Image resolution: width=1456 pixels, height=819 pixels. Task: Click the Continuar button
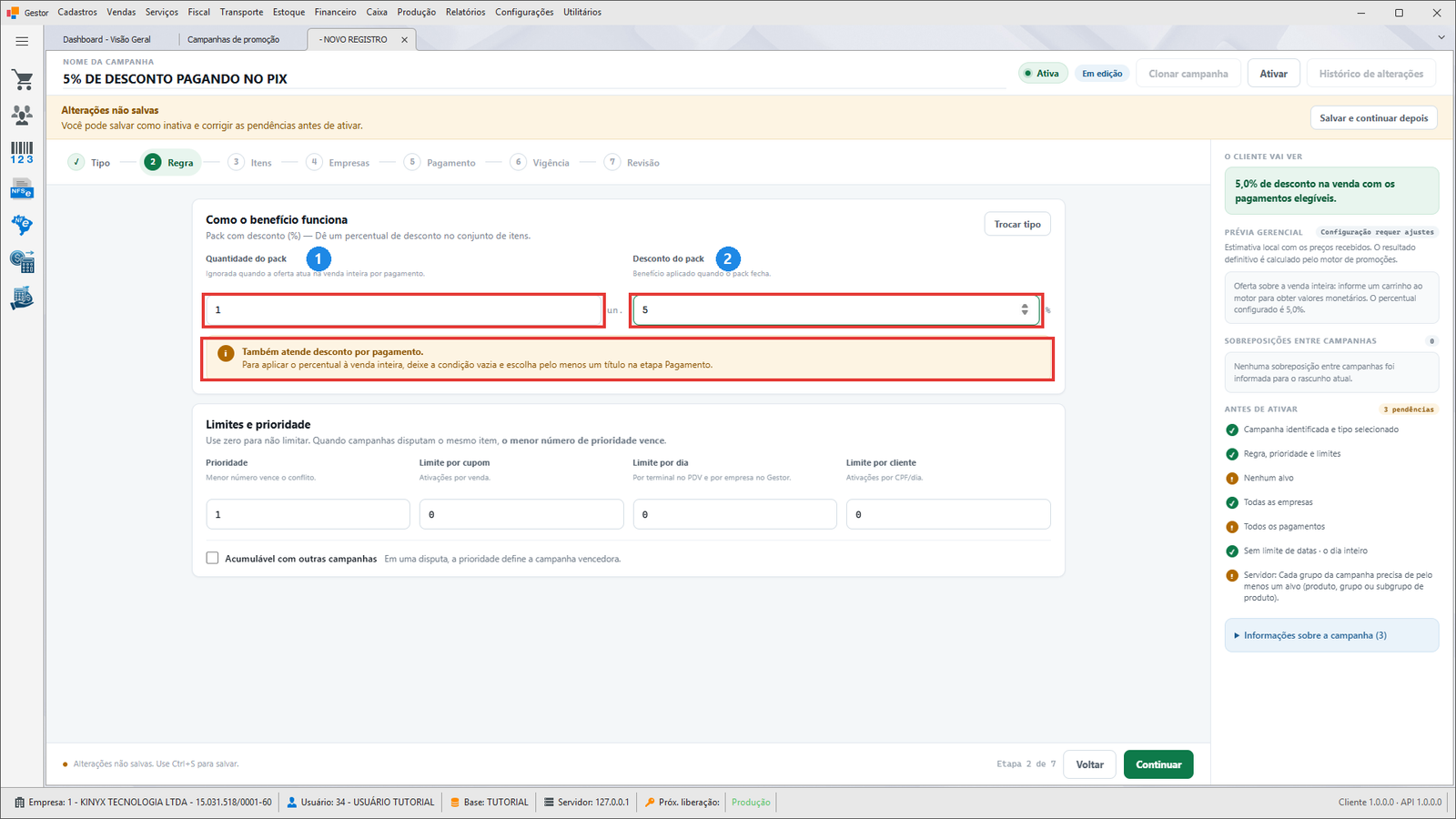(1158, 764)
